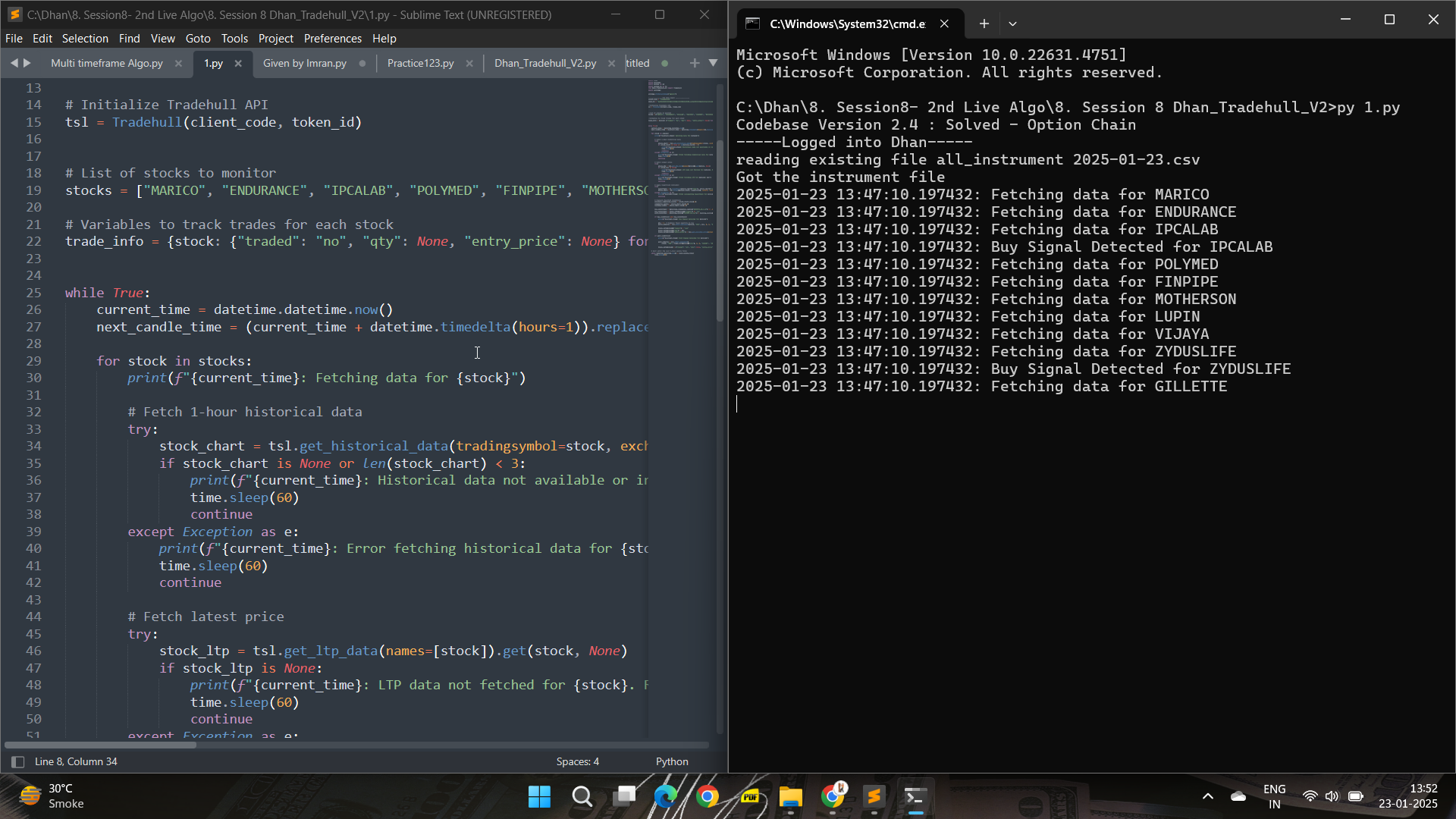The width and height of the screenshot is (1456, 819).
Task: Open the tab list dropdown in the command prompt window
Action: click(1013, 24)
